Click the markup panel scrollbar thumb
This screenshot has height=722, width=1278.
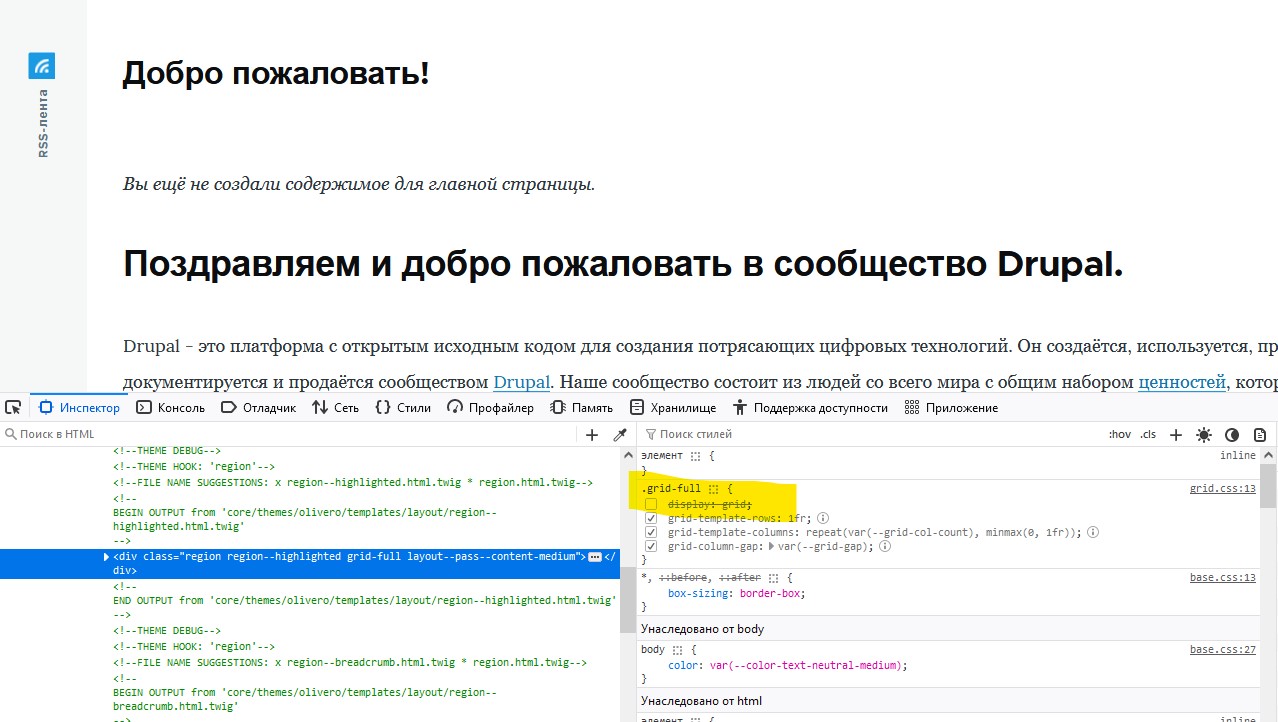click(628, 599)
